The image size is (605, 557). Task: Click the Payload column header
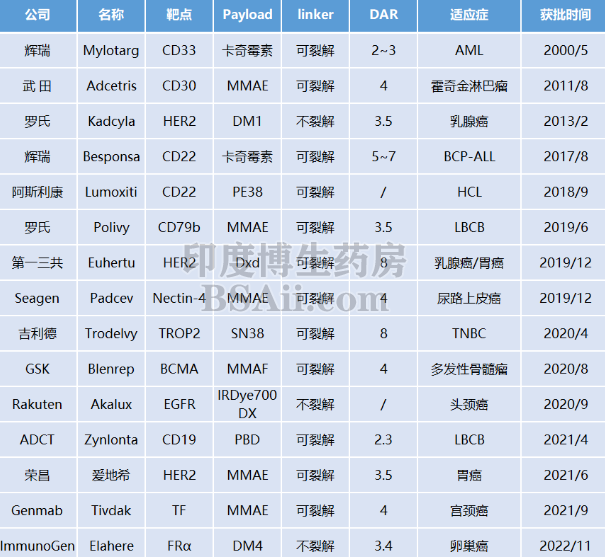247,15
